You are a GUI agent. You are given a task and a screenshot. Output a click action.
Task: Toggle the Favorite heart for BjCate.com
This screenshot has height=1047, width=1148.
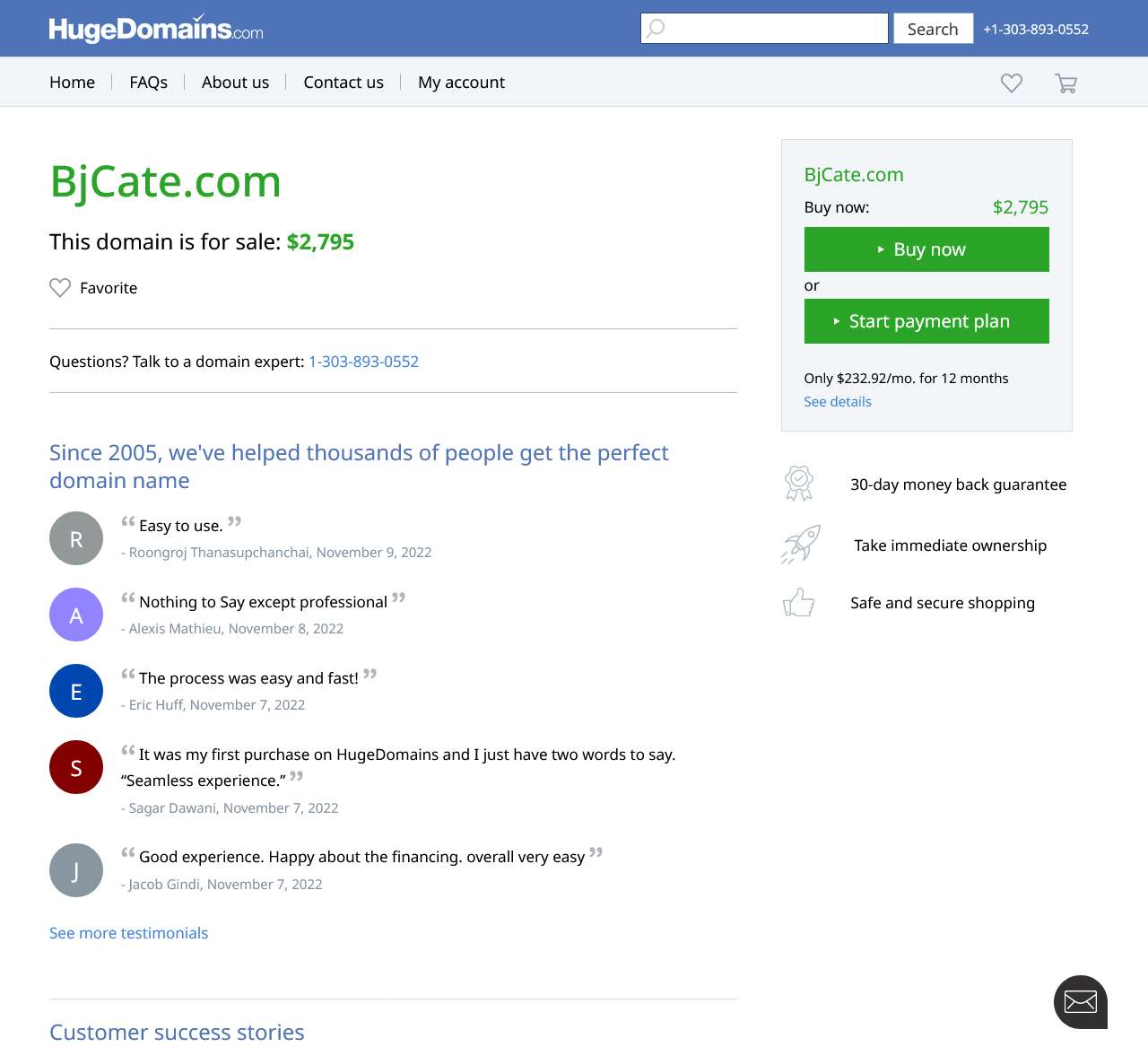(x=60, y=288)
